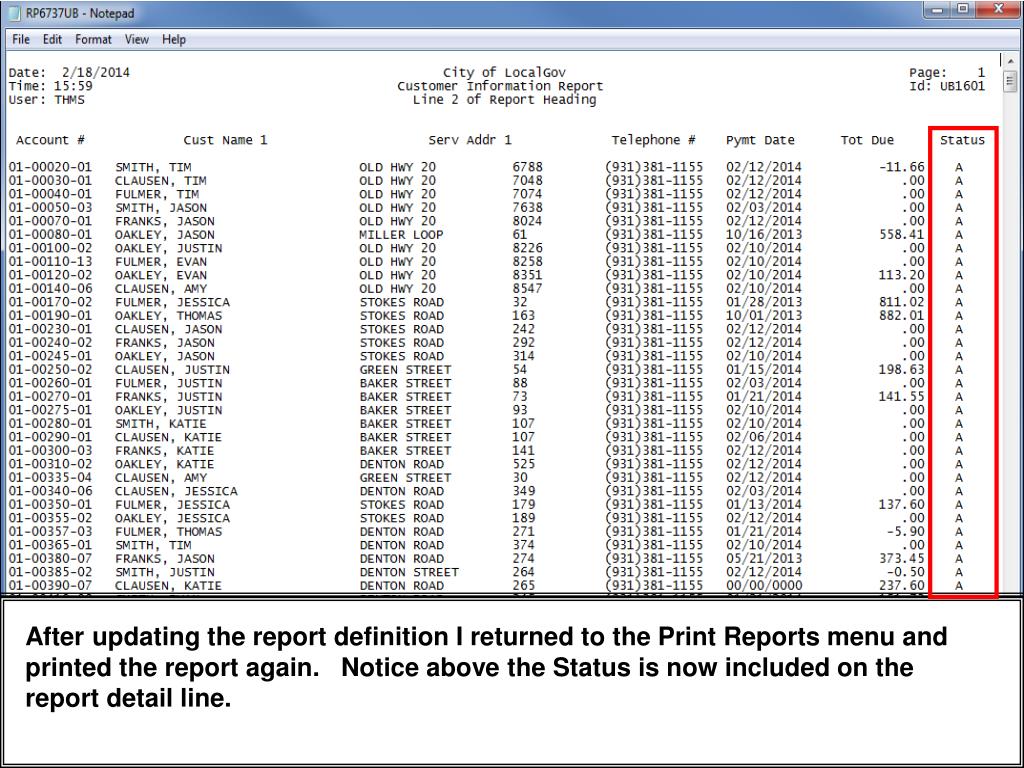Click the City of LocalGov heading

[504, 72]
